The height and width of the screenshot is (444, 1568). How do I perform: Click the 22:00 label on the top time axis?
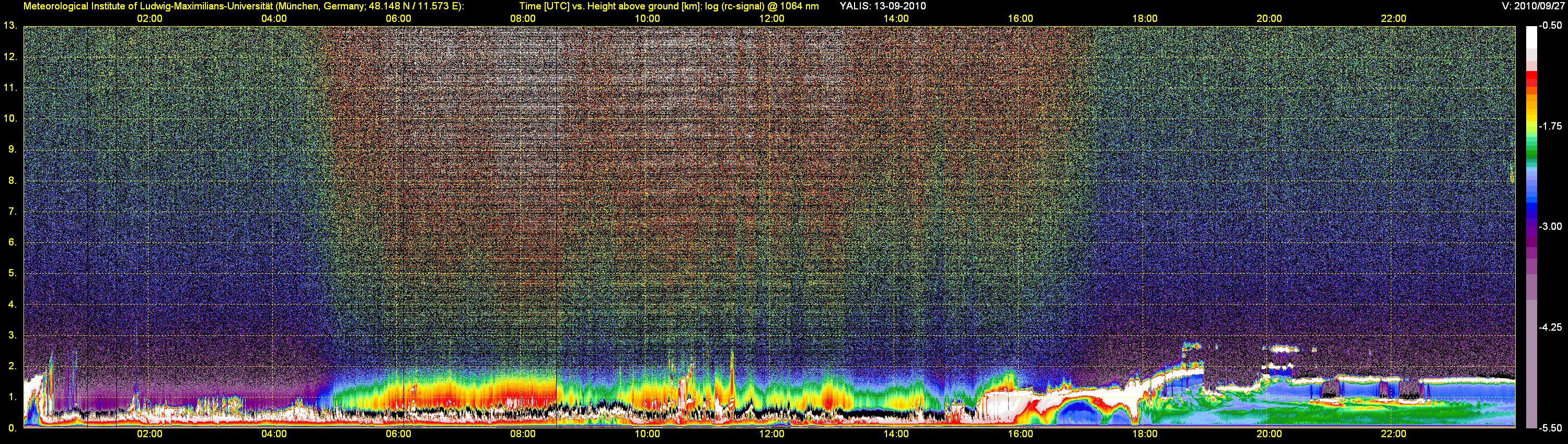pyautogui.click(x=1393, y=19)
